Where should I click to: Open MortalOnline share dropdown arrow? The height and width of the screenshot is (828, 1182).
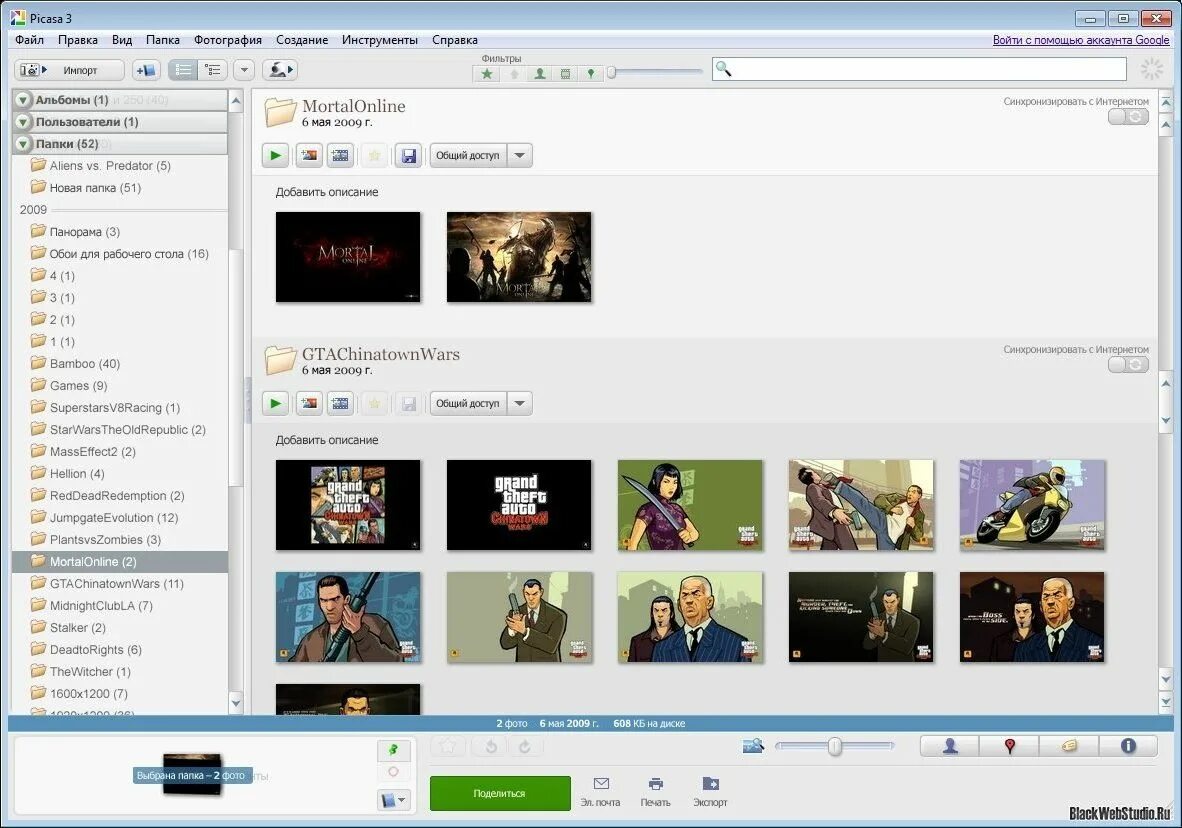click(519, 155)
